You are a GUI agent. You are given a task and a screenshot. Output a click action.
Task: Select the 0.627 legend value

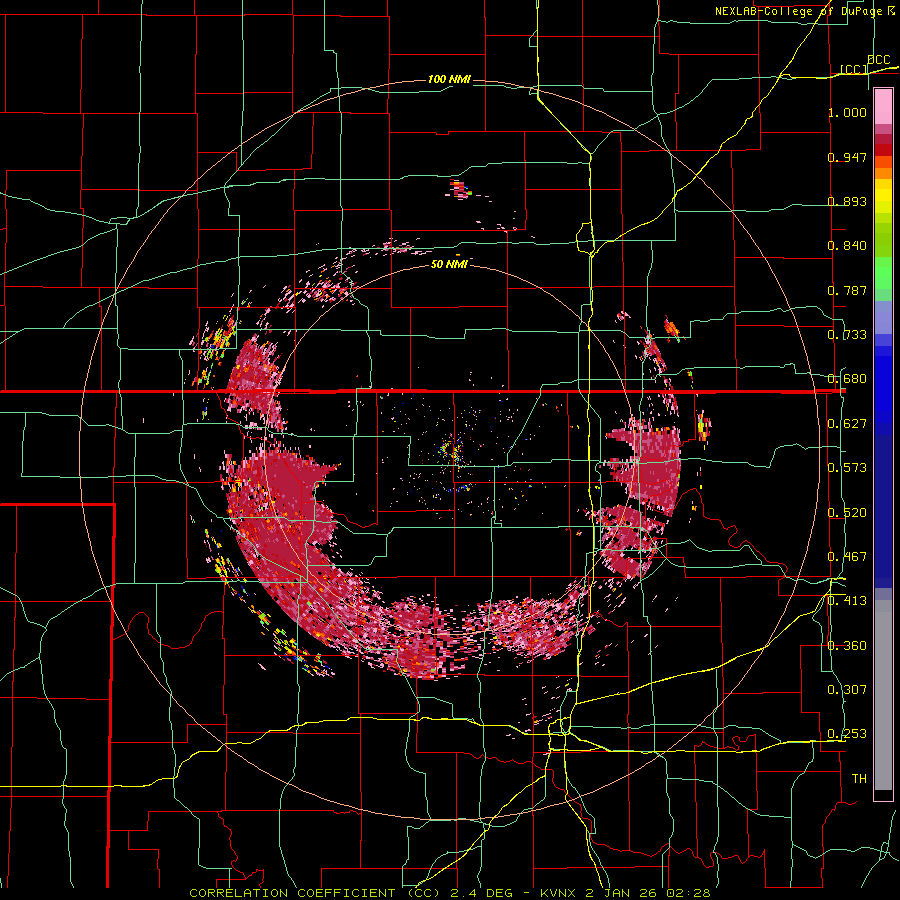pyautogui.click(x=847, y=424)
